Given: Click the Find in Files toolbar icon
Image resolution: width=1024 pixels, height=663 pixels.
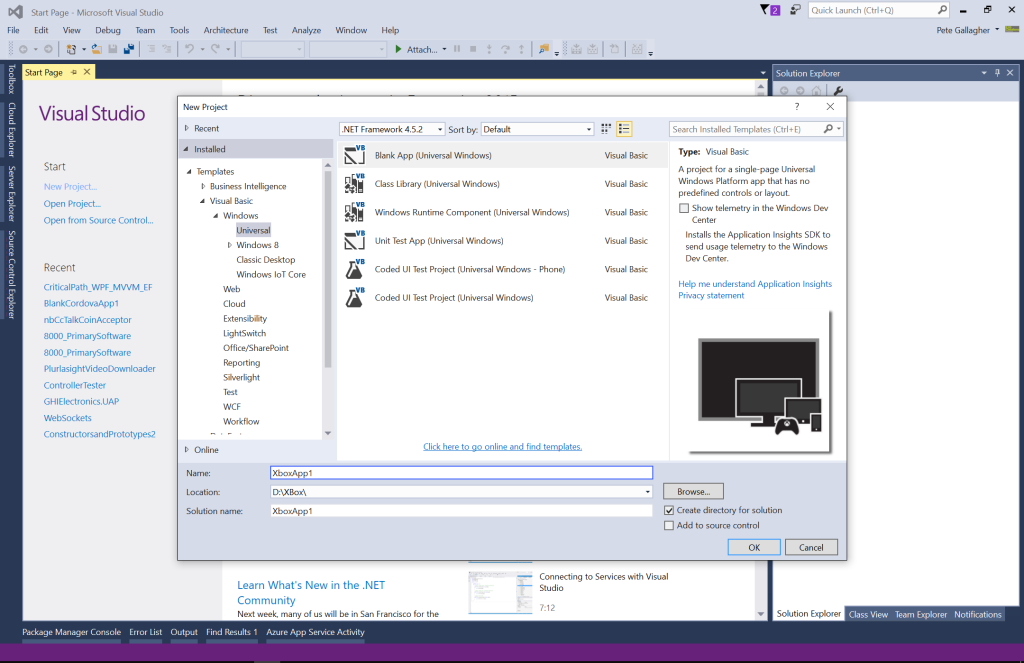Looking at the screenshot, I should [x=543, y=49].
